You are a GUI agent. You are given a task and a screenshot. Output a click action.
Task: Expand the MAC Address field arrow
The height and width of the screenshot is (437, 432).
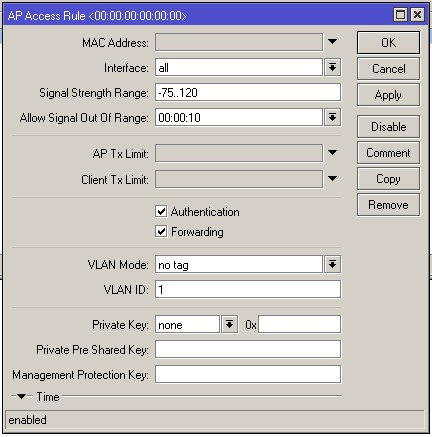click(332, 42)
